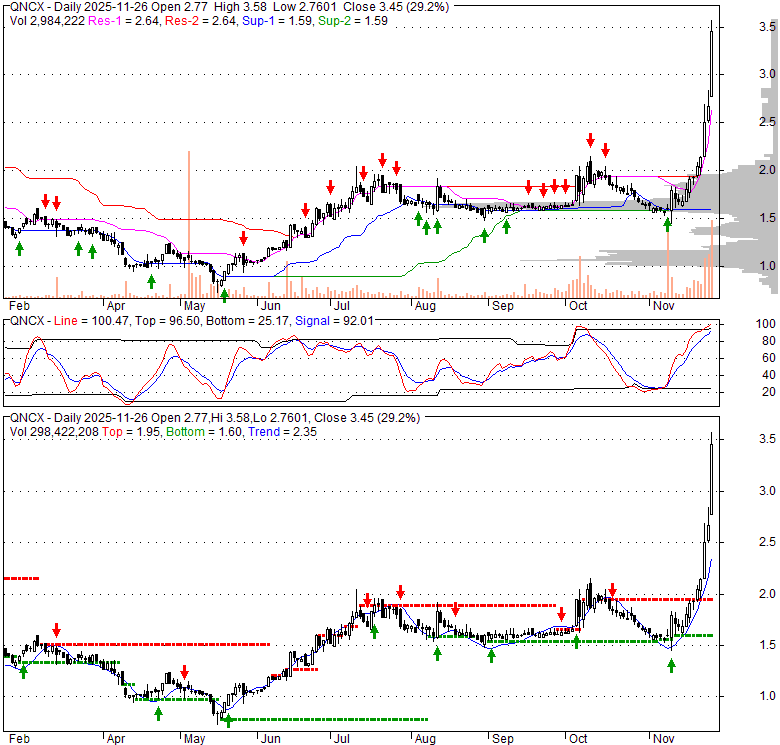Click the red dashed line at bottom chart's left edge
This screenshot has width=780, height=745.
[x=21, y=578]
